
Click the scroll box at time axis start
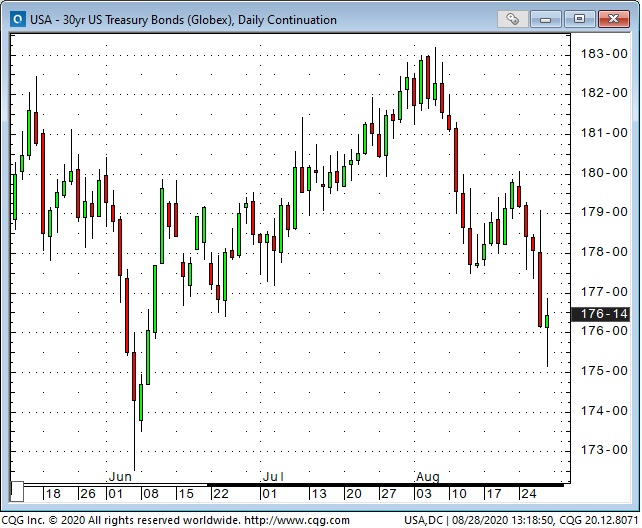point(17,492)
